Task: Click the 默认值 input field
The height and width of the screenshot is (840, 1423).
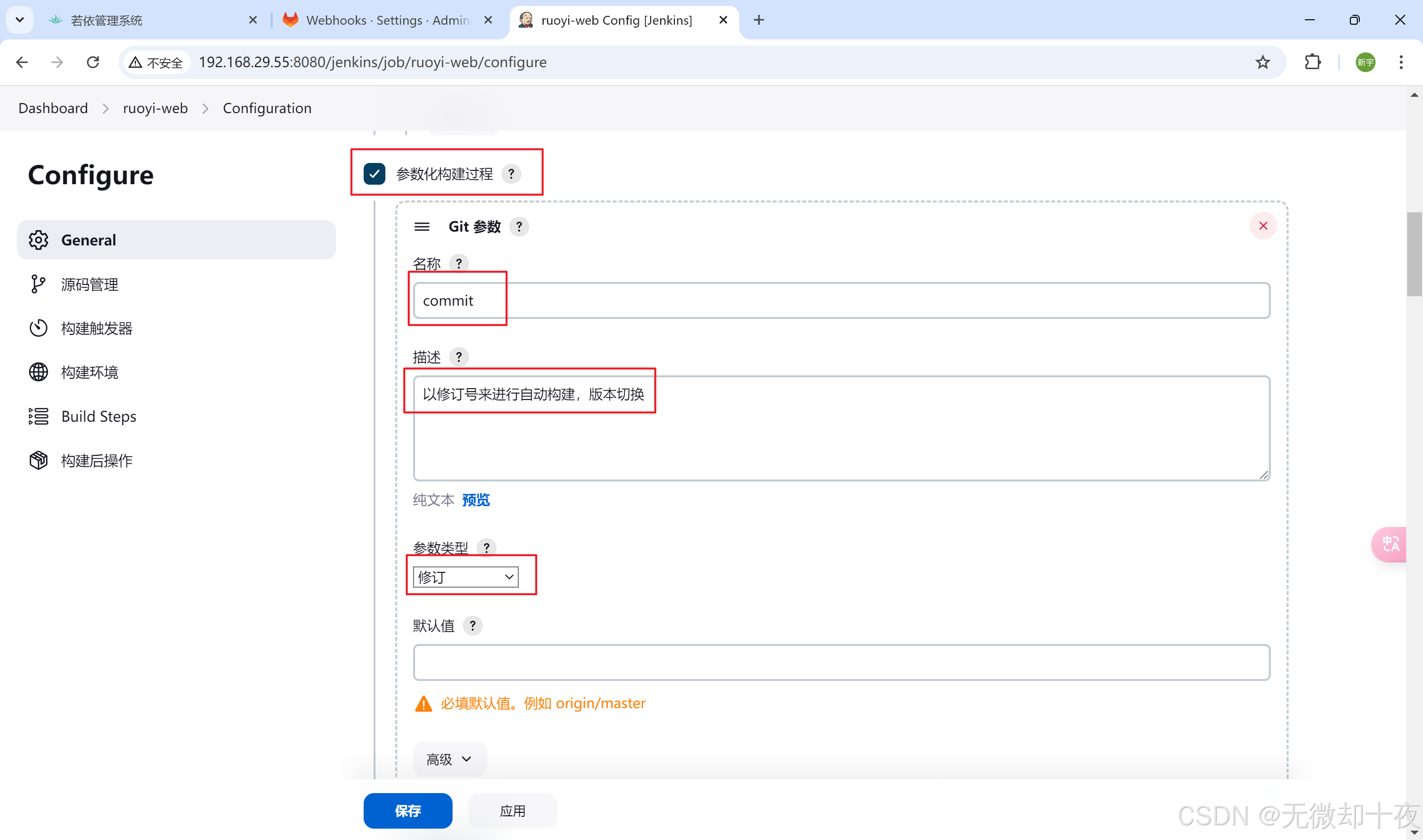Action: (841, 662)
